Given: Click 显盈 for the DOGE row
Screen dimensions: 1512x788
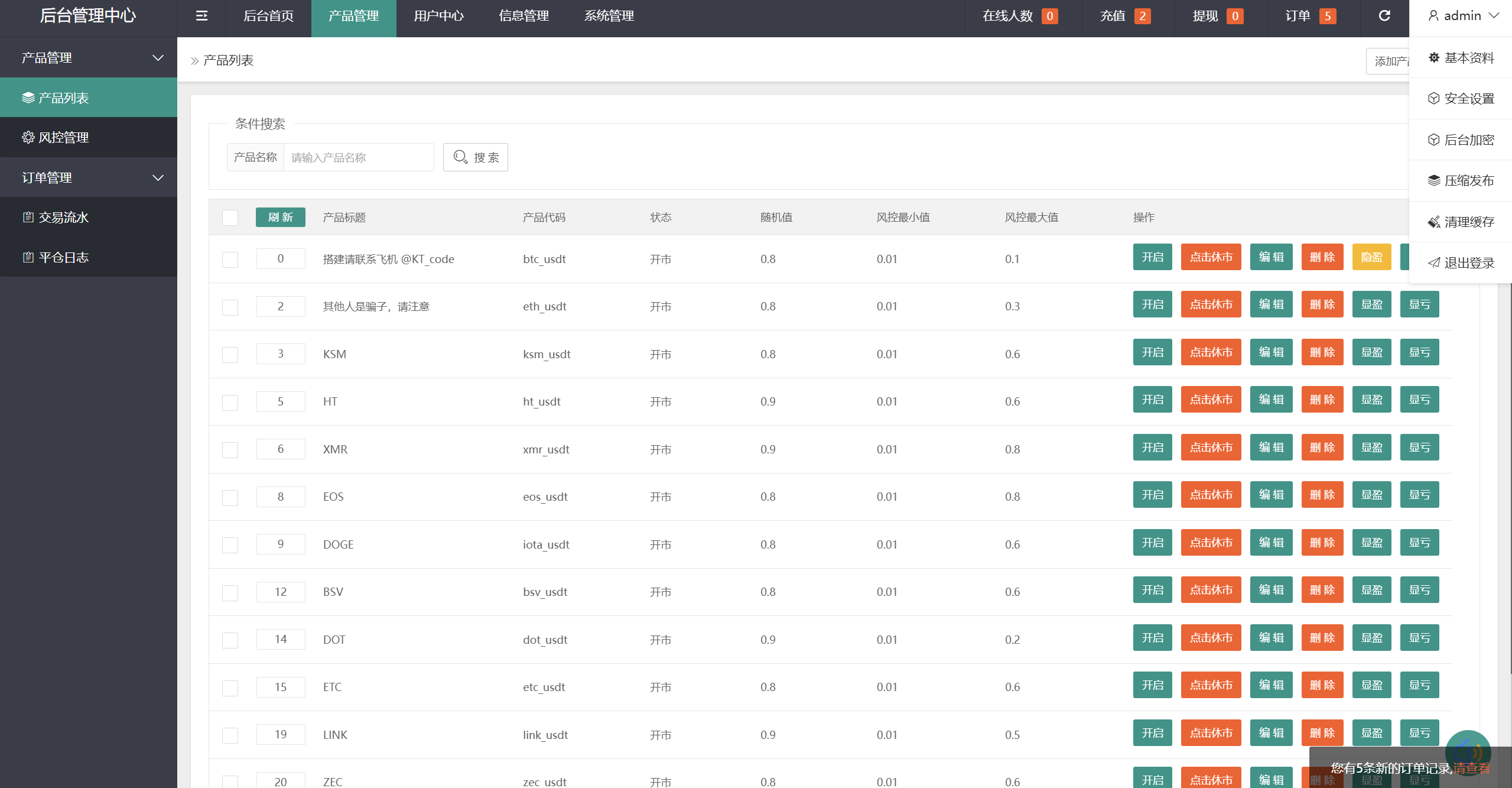Looking at the screenshot, I should [1372, 543].
